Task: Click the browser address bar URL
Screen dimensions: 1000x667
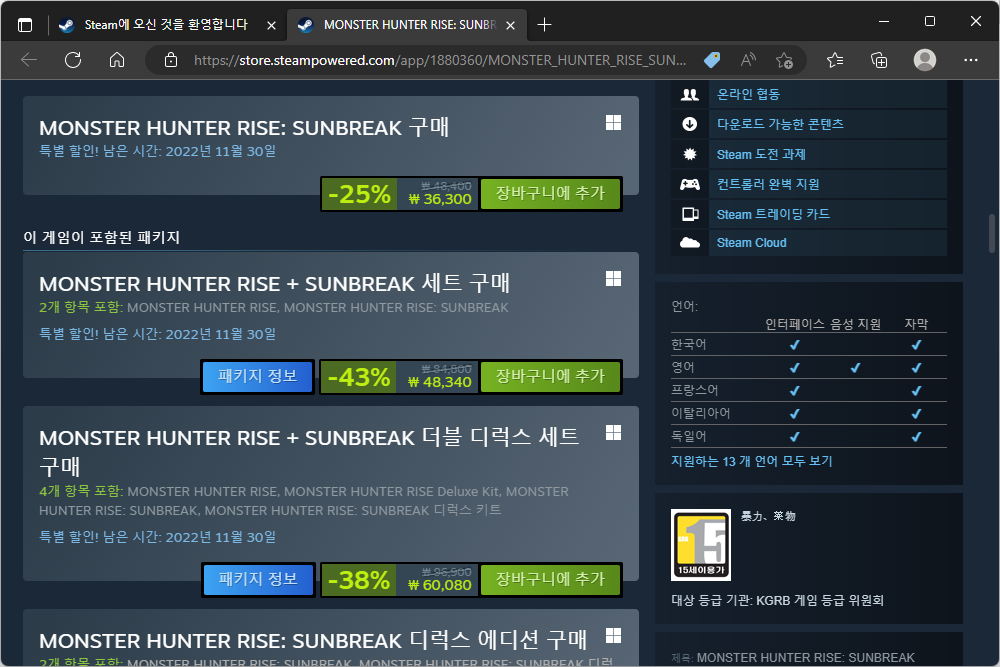Action: click(439, 60)
